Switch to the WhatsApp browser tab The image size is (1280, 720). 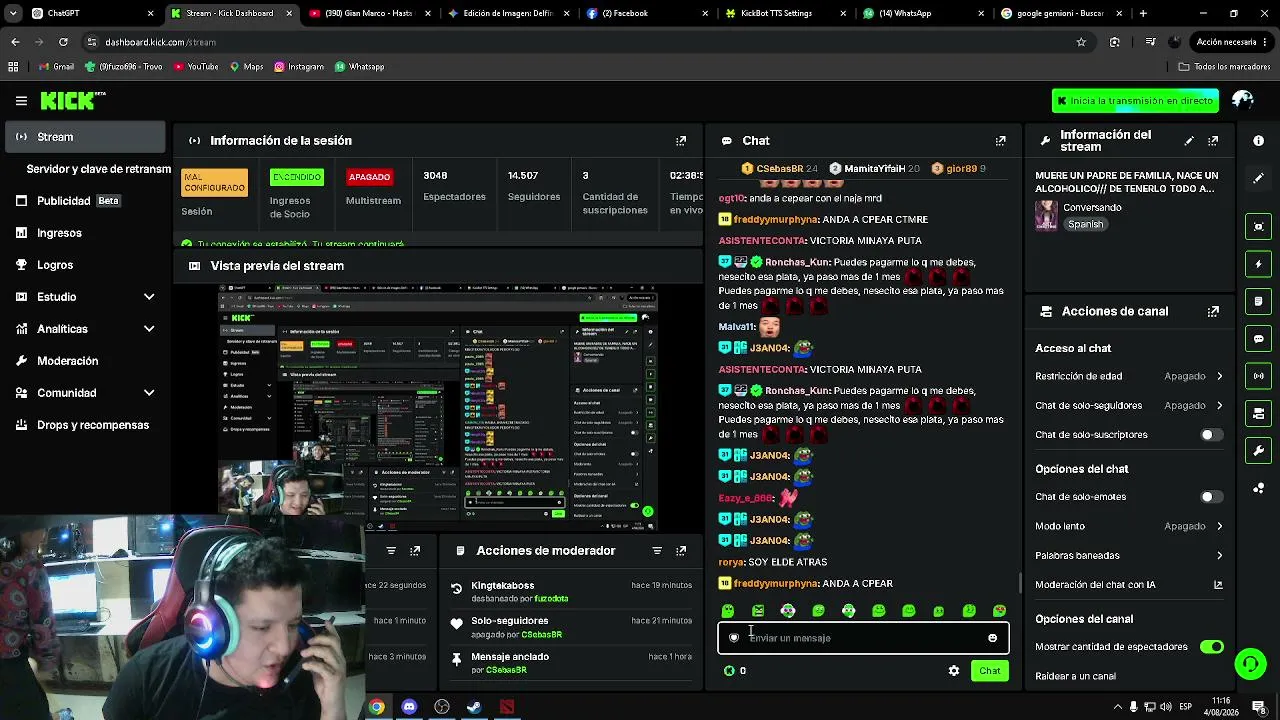pyautogui.click(x=922, y=13)
